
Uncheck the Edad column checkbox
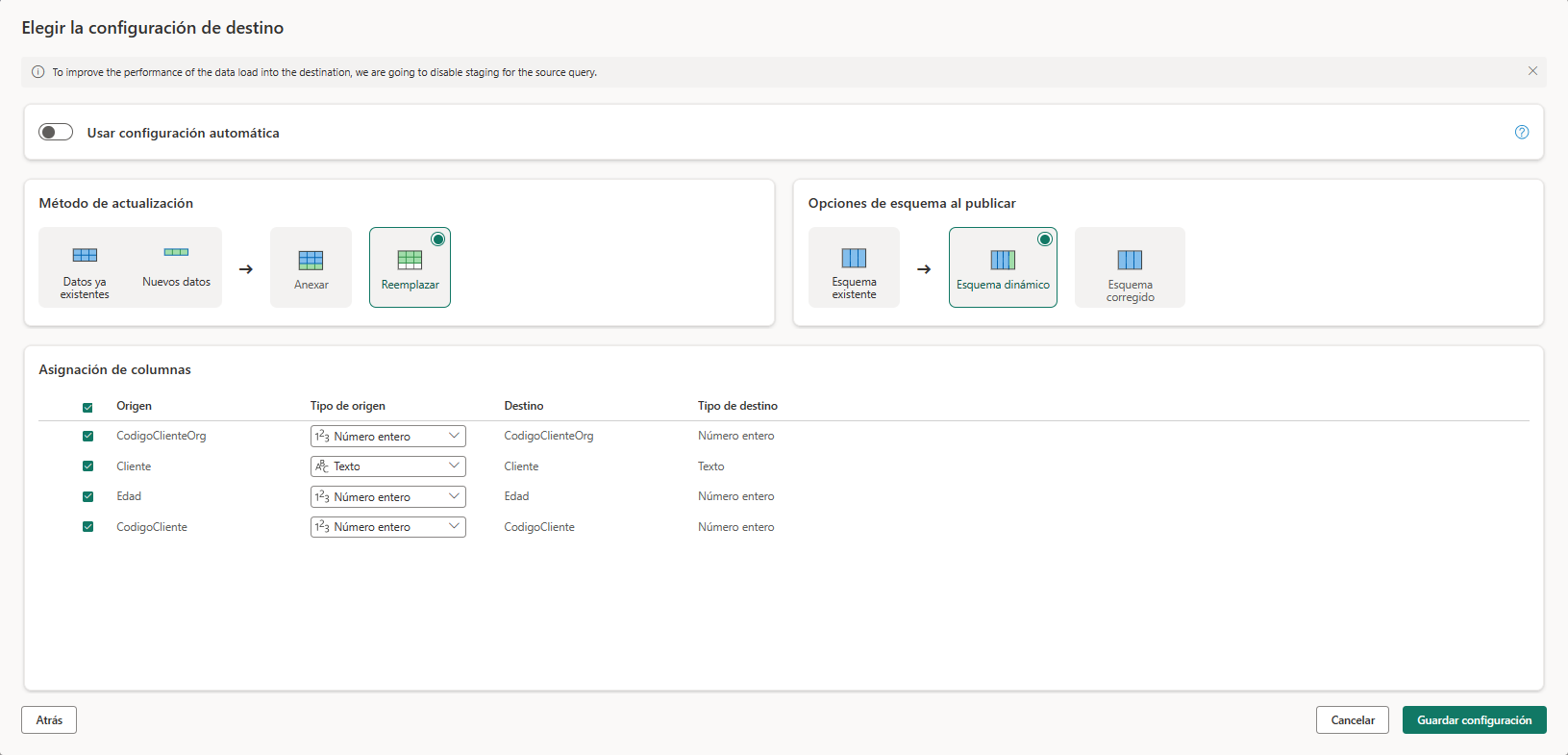88,496
